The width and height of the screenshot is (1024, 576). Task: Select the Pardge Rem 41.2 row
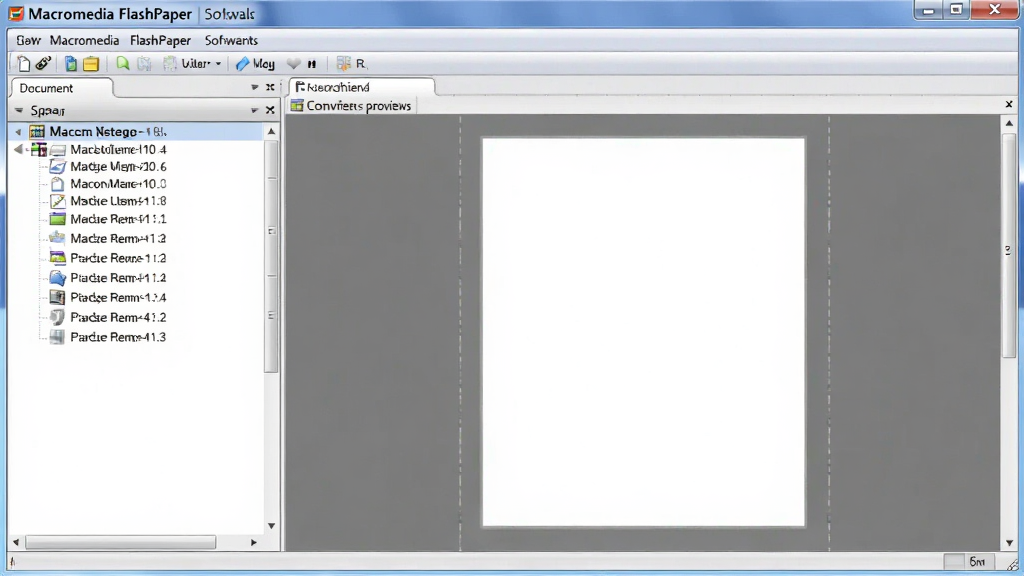[118, 317]
